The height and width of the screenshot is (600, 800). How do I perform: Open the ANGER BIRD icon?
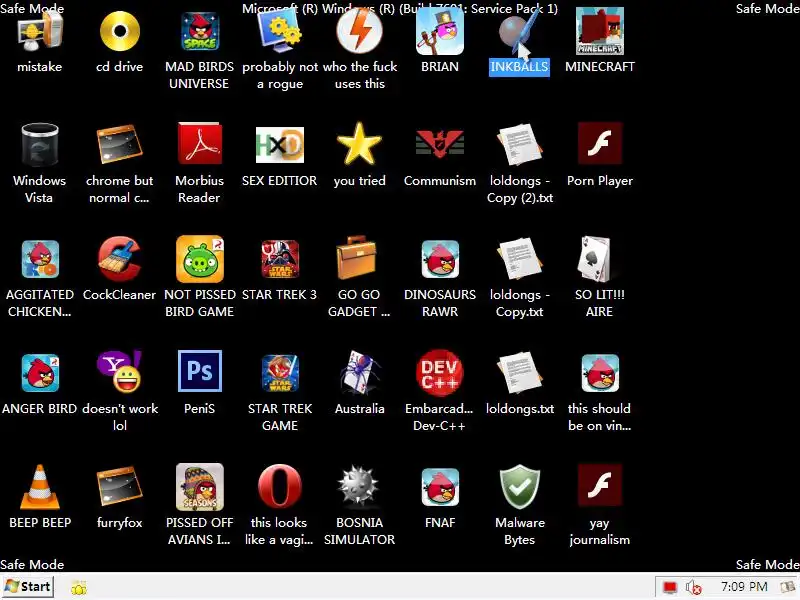coord(40,373)
